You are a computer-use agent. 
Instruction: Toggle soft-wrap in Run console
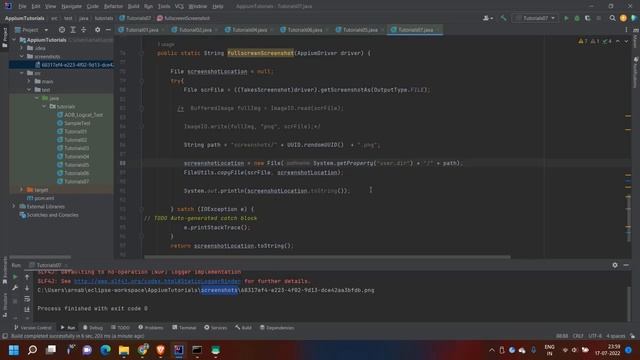(x=27, y=299)
